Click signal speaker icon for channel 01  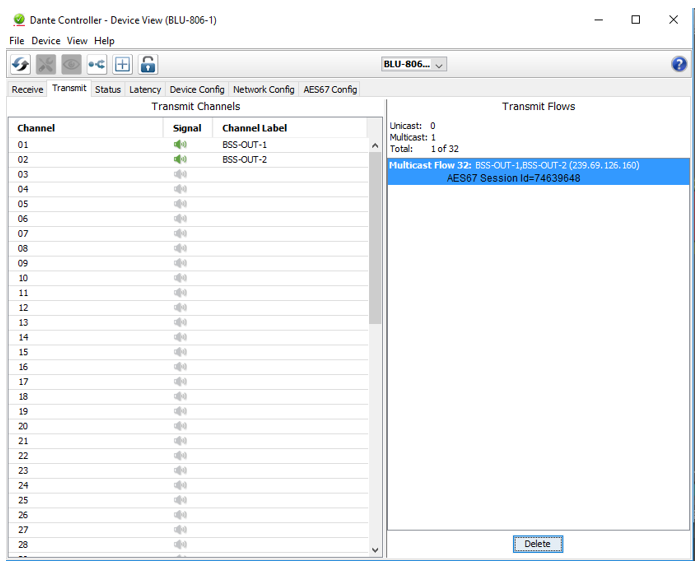[180, 144]
